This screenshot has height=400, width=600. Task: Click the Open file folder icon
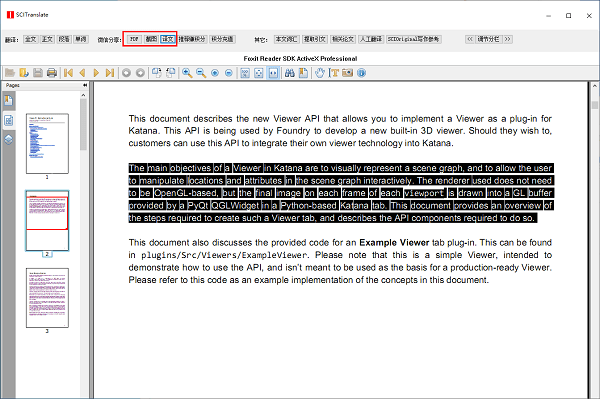pyautogui.click(x=8, y=73)
